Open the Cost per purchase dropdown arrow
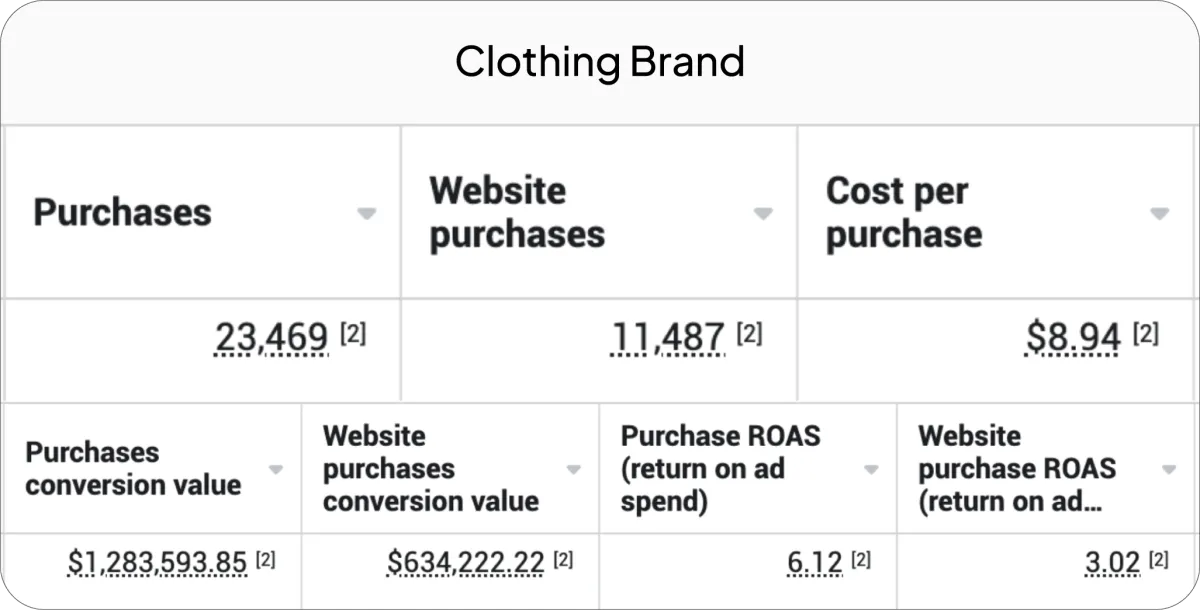Image resolution: width=1200 pixels, height=610 pixels. click(x=1159, y=213)
